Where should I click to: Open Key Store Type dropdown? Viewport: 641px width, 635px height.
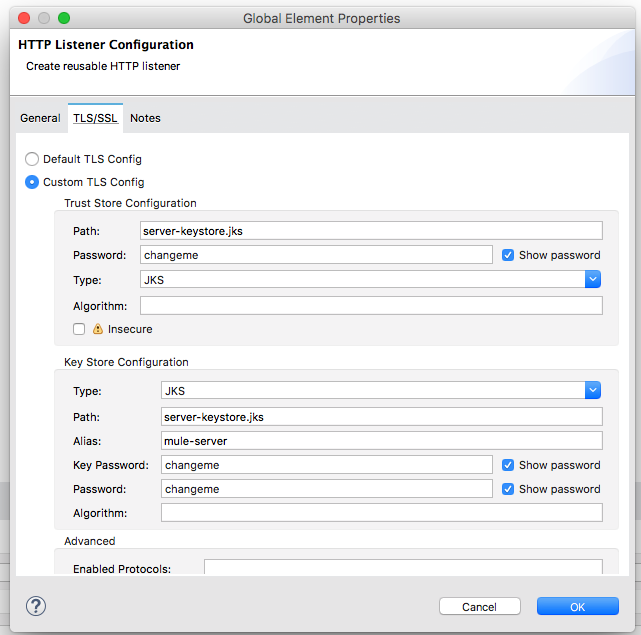[592, 391]
